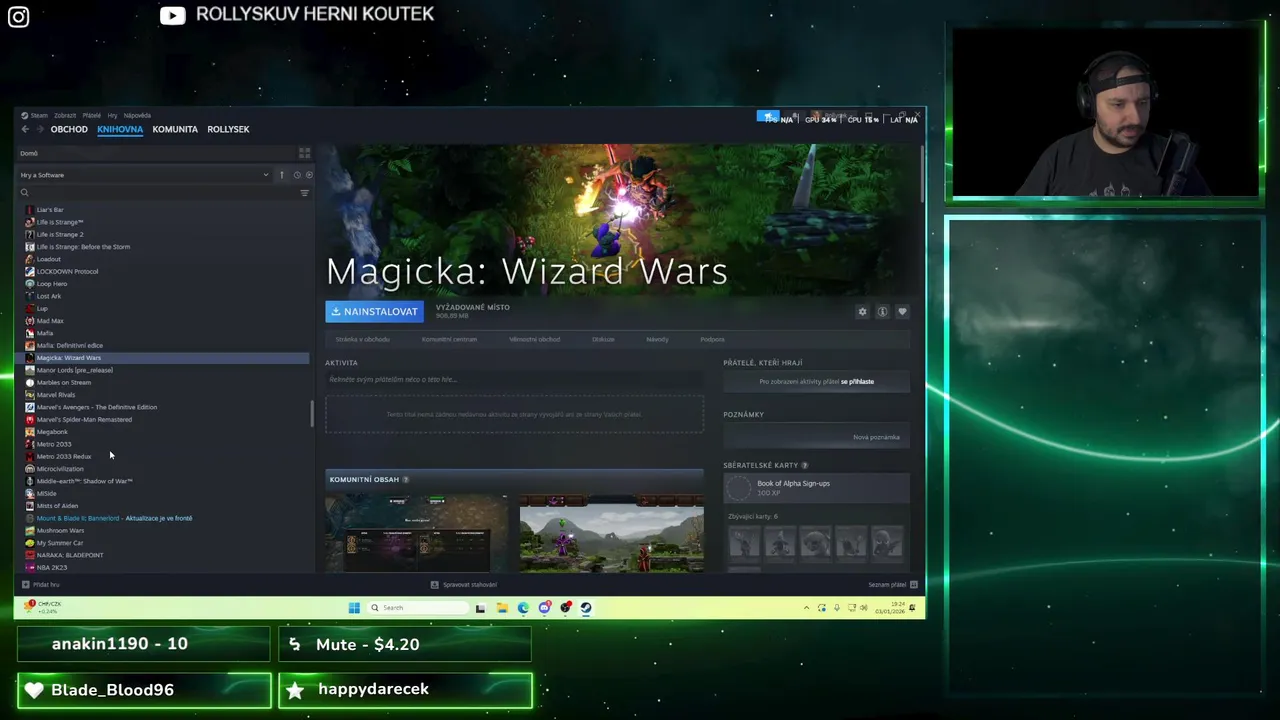Open the Podpora link

point(712,339)
